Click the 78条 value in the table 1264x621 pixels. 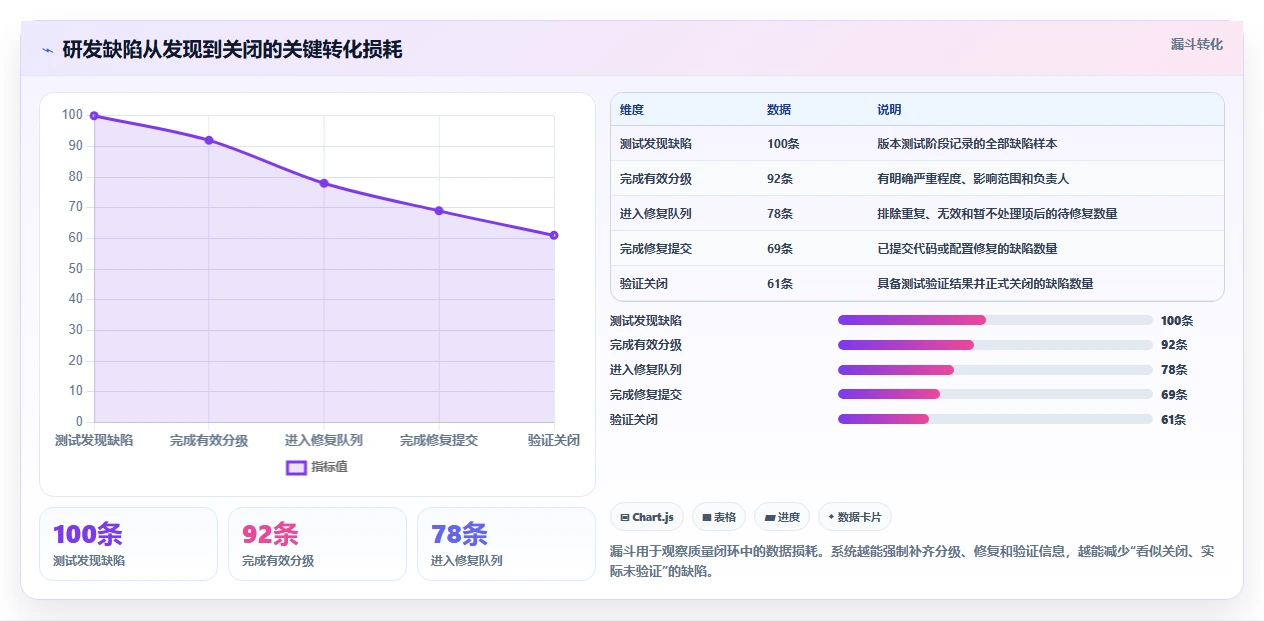(780, 214)
